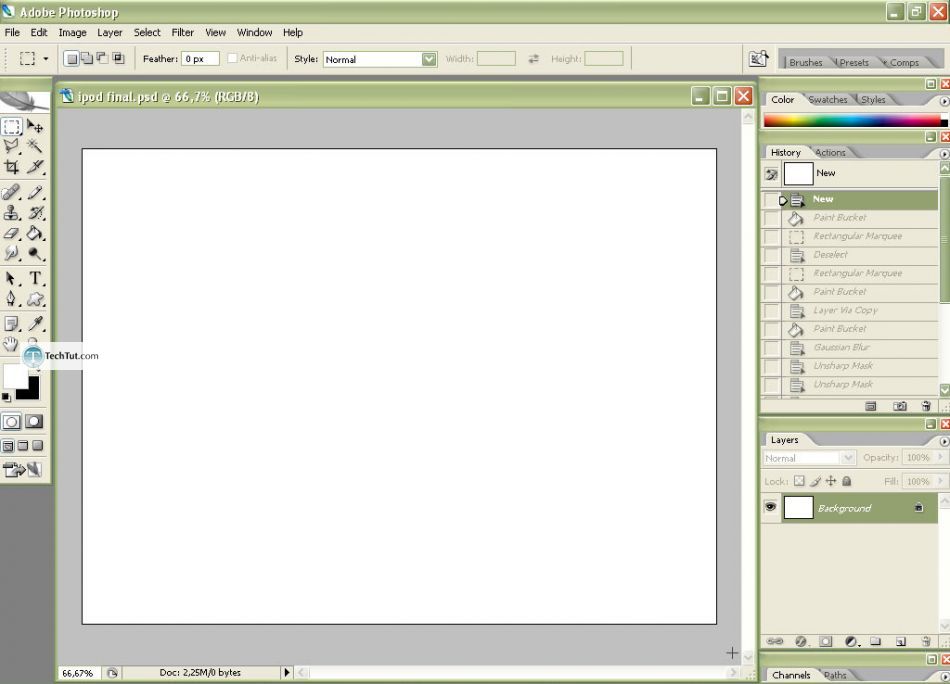
Task: Open the Style dropdown showing Normal
Action: click(380, 59)
